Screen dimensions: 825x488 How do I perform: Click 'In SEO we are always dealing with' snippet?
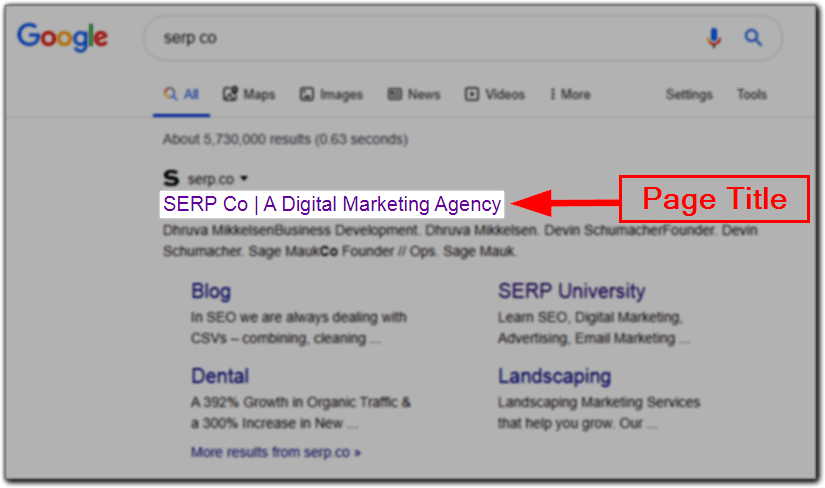[x=298, y=328]
